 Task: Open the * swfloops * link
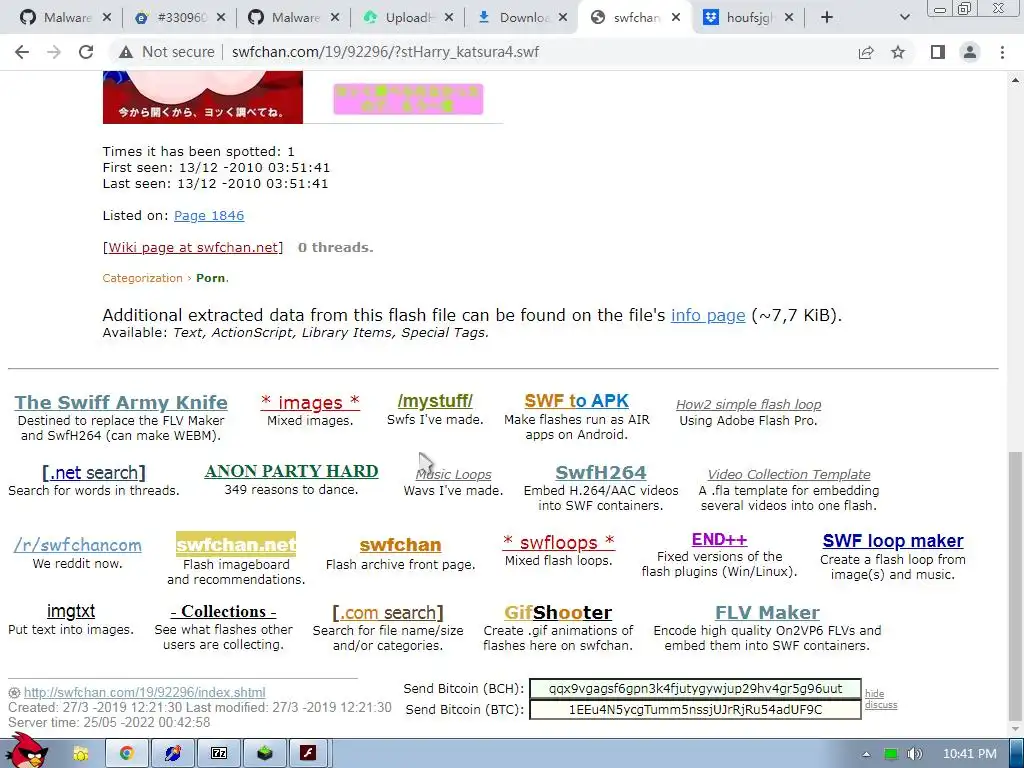pyautogui.click(x=558, y=542)
